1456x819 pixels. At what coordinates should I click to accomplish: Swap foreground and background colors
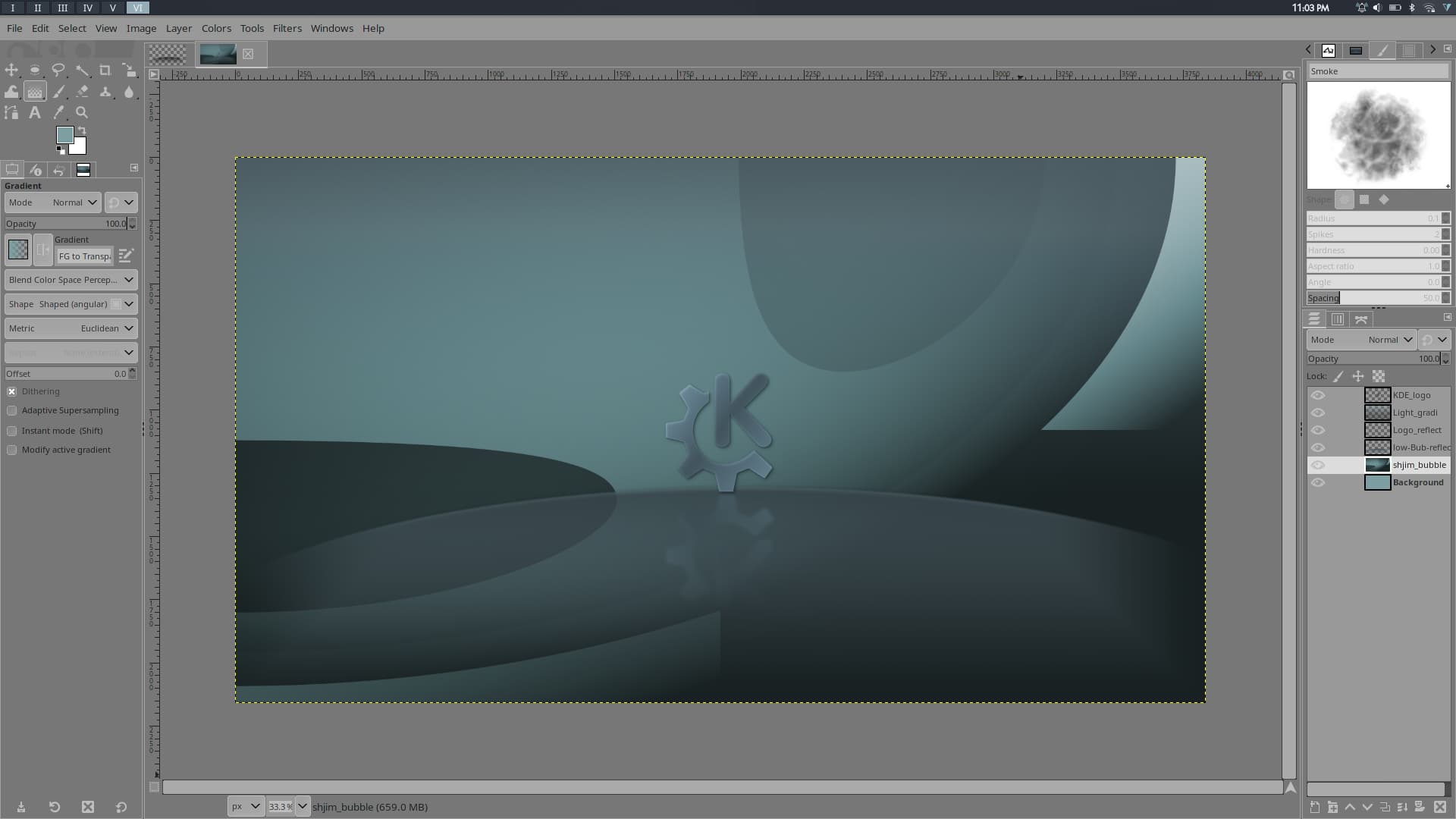click(x=82, y=130)
